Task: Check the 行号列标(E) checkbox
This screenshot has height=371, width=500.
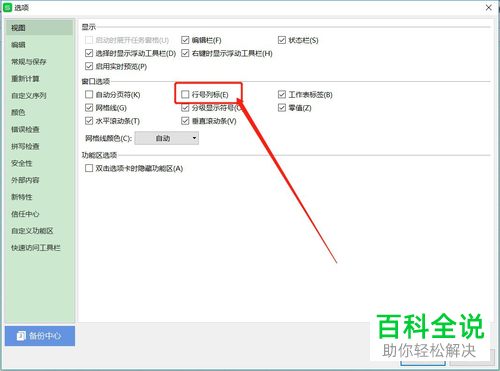Action: tap(185, 94)
